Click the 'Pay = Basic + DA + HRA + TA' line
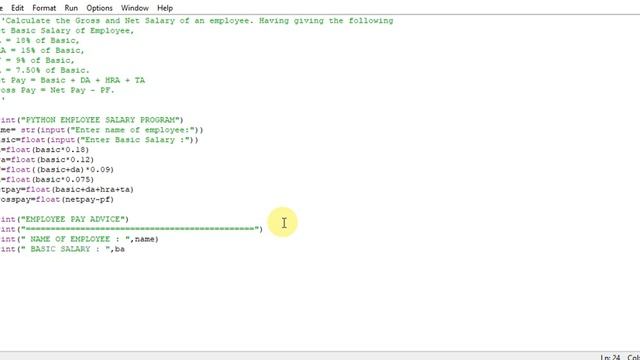The height and width of the screenshot is (360, 640). [73, 80]
